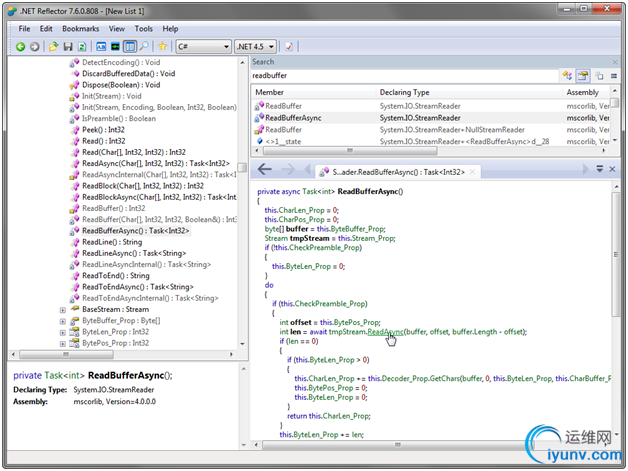
Task: Select the <>1__state search result row
Action: pos(431,142)
